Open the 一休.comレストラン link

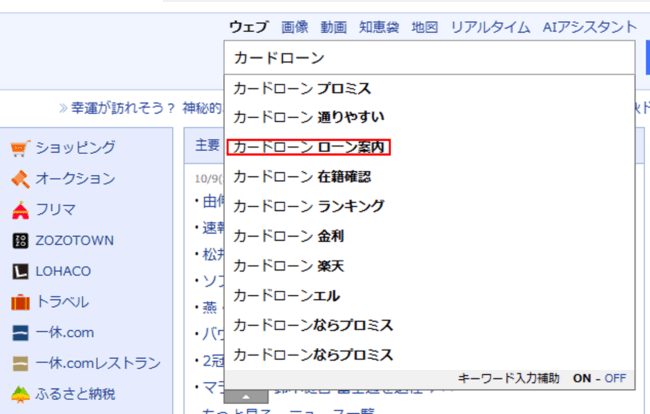coord(98,363)
